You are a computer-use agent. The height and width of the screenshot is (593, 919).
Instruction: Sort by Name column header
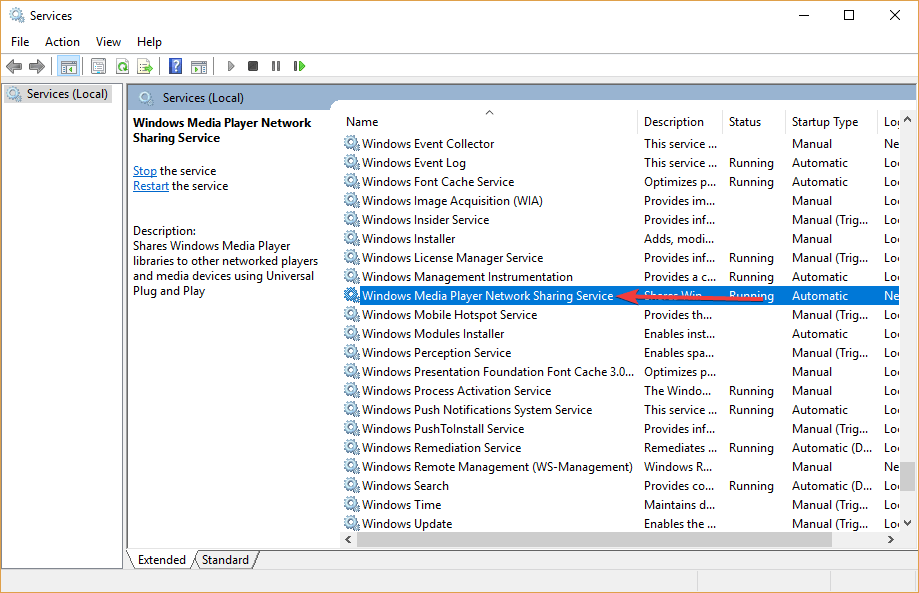point(489,122)
